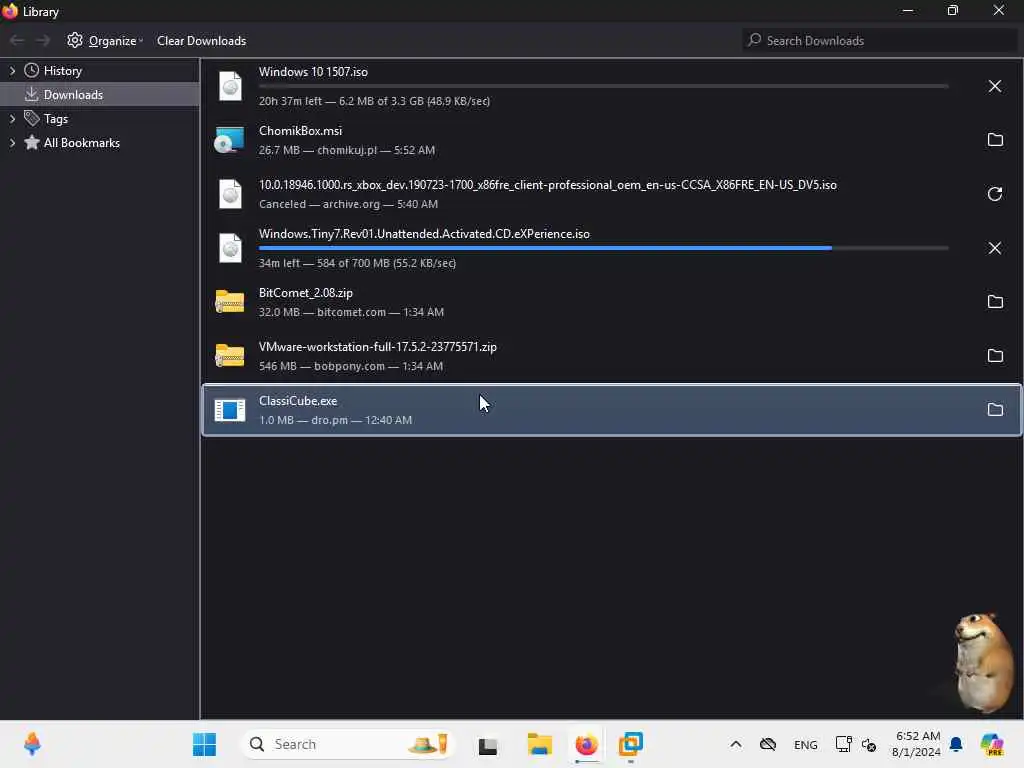Open the Task View taskbar button
The height and width of the screenshot is (768, 1024).
(488, 744)
